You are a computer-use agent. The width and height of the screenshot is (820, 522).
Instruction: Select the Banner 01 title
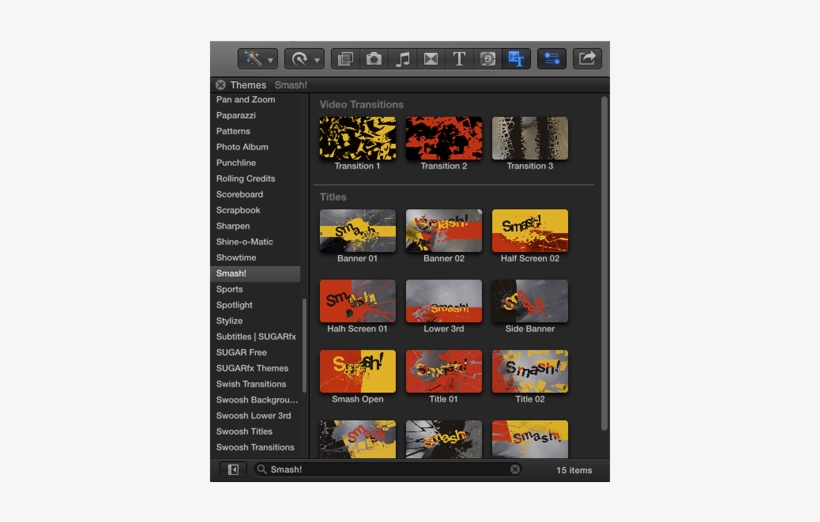tap(358, 231)
